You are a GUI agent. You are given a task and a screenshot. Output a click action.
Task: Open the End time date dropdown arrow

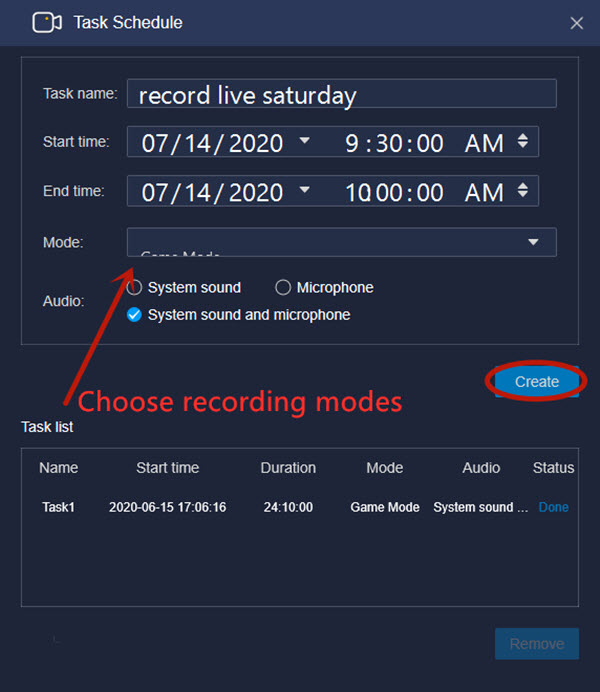[304, 190]
